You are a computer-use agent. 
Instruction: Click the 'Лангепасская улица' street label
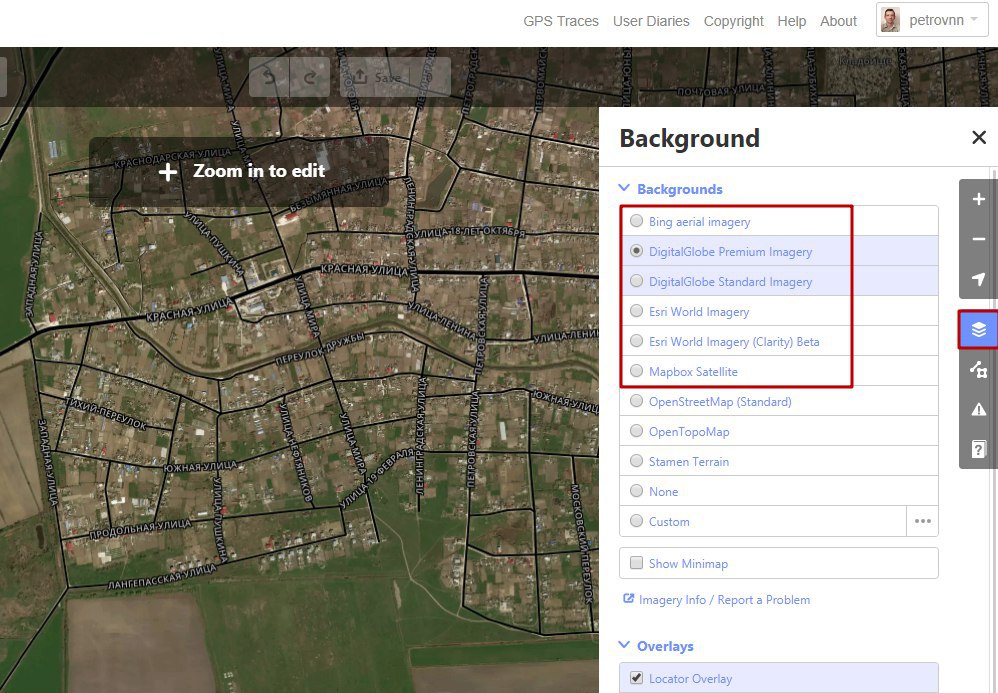[162, 577]
